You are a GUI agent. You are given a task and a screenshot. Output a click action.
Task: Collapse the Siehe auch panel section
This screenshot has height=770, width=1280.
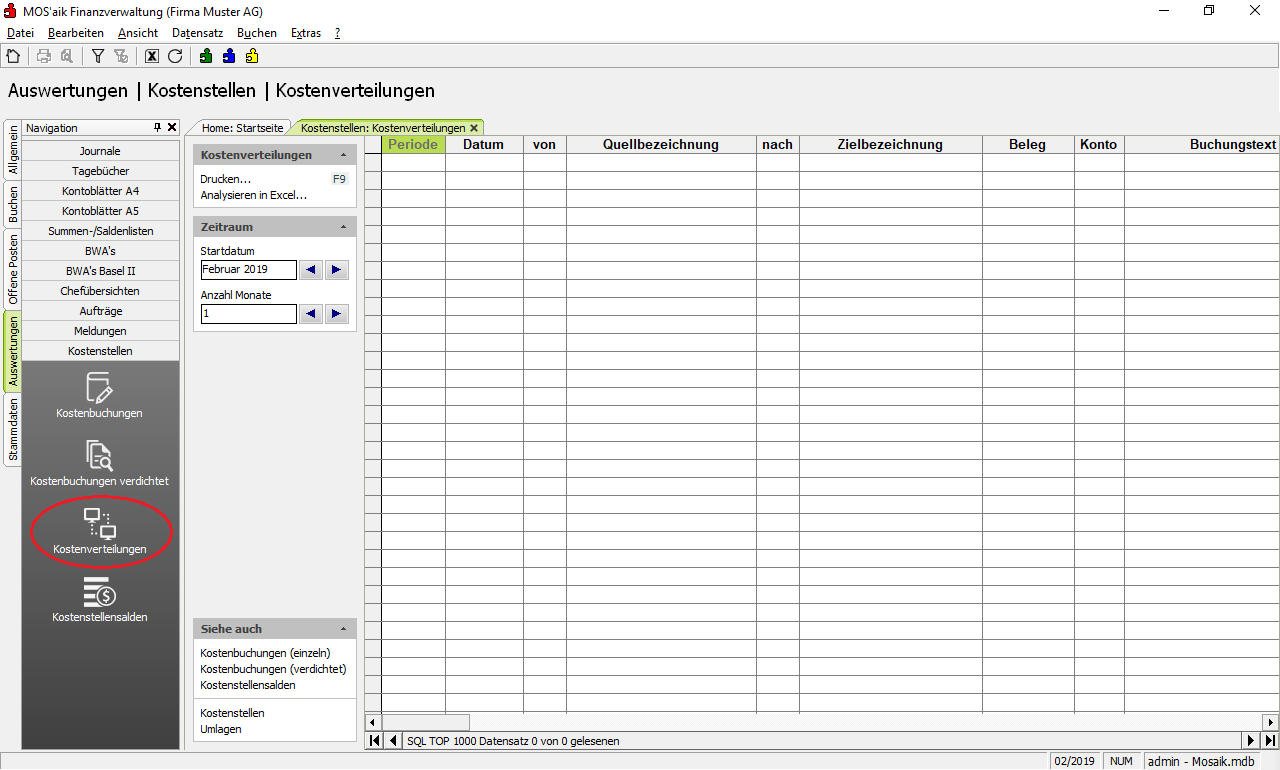click(343, 630)
